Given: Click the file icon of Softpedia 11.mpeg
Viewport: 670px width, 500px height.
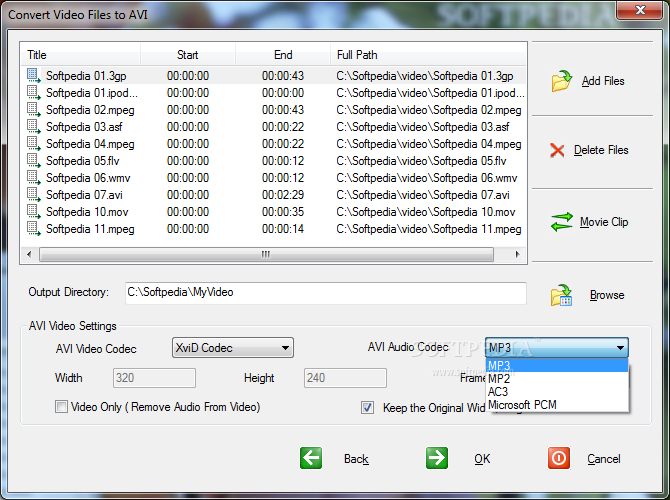Looking at the screenshot, I should pos(34,229).
